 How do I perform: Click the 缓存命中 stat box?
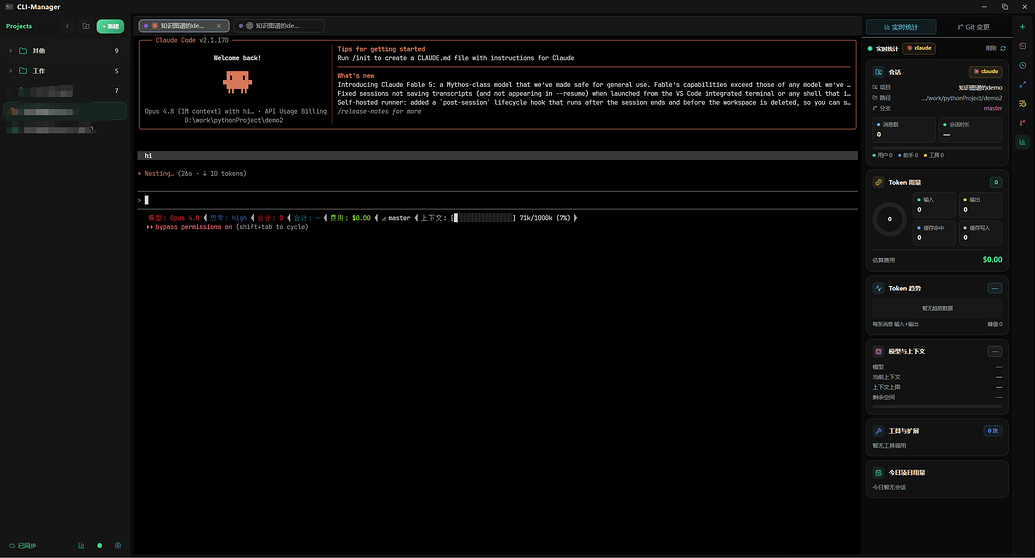(934, 232)
